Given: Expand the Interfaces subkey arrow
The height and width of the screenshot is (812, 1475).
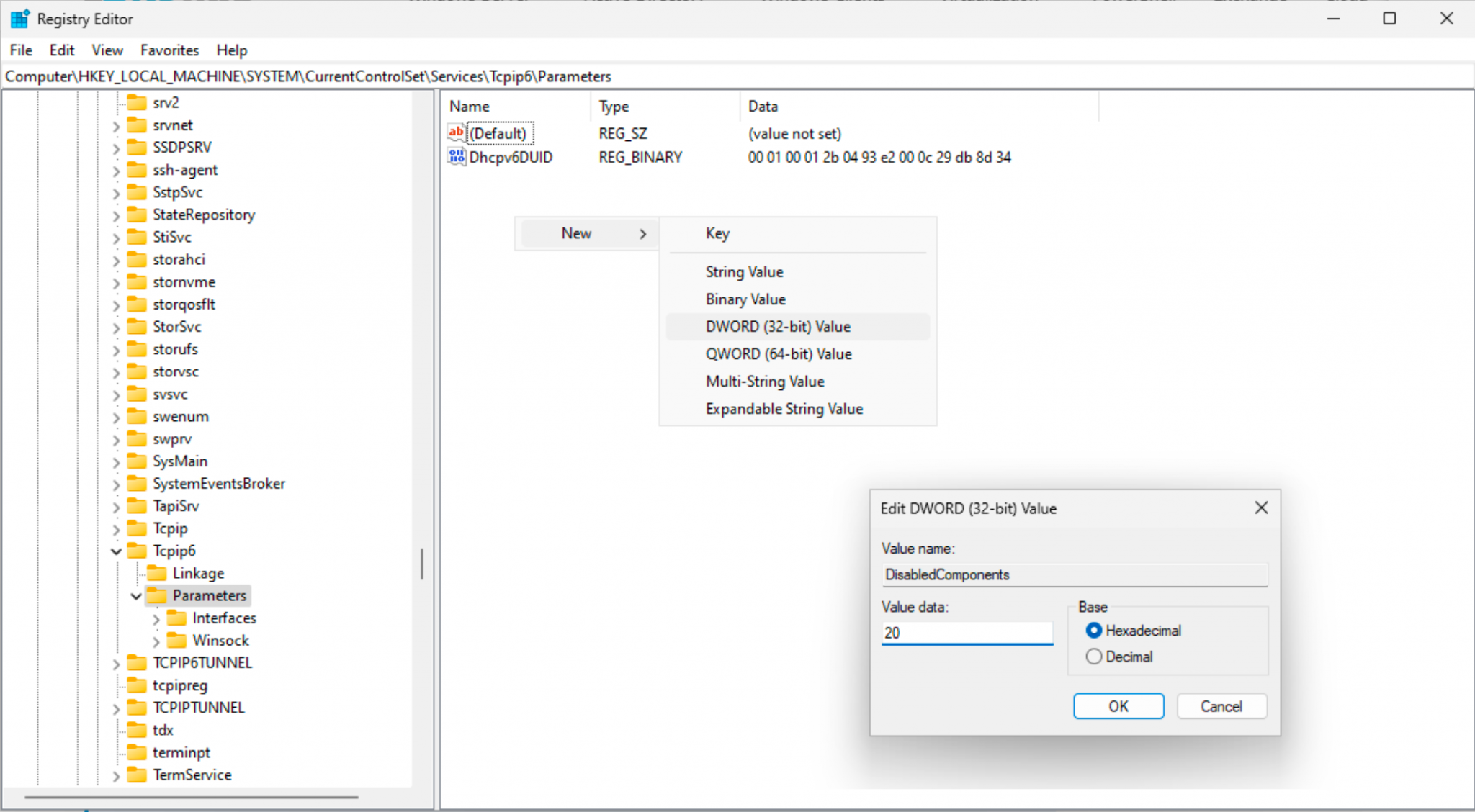Looking at the screenshot, I should pyautogui.click(x=157, y=618).
